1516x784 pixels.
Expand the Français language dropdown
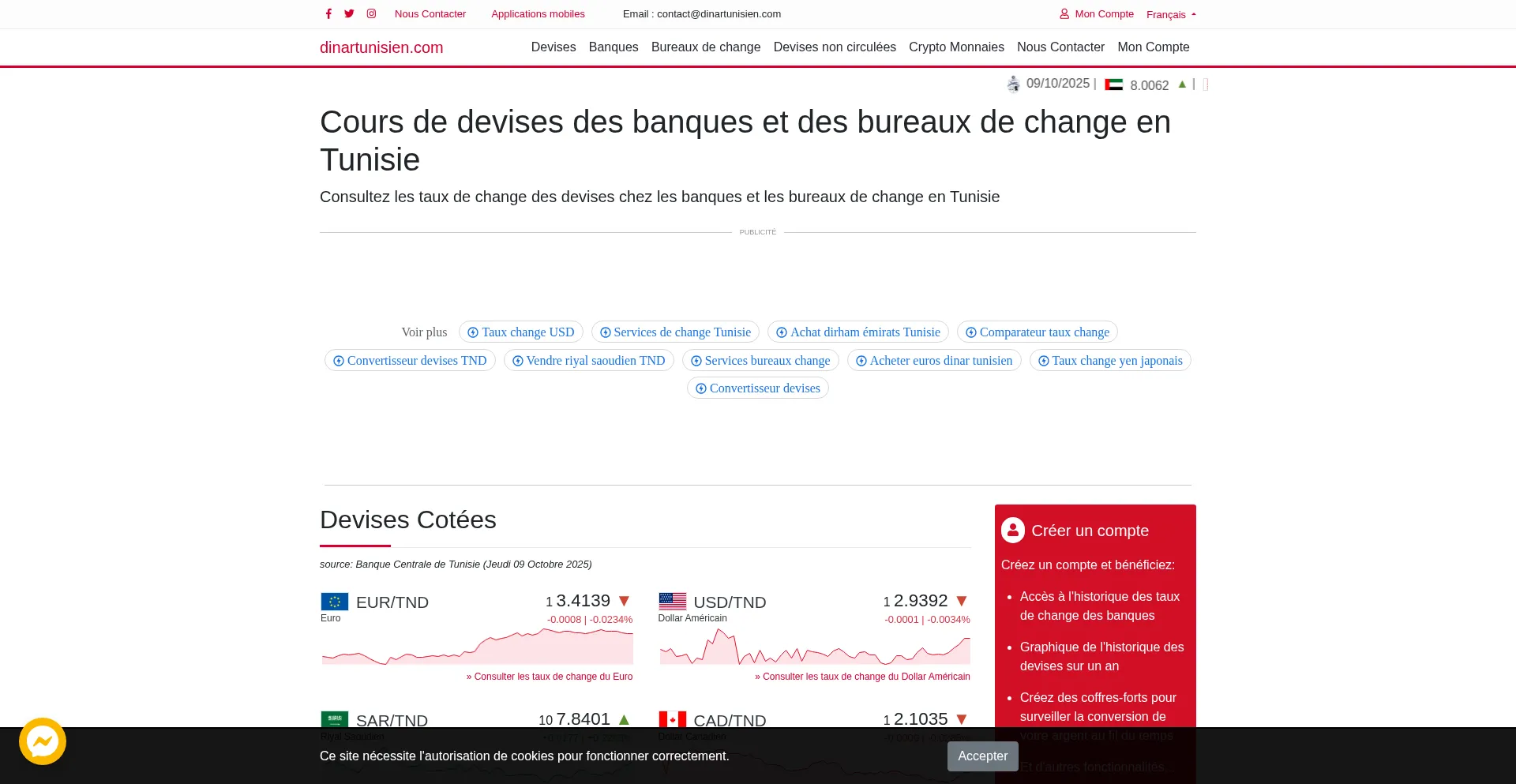[x=1171, y=14]
